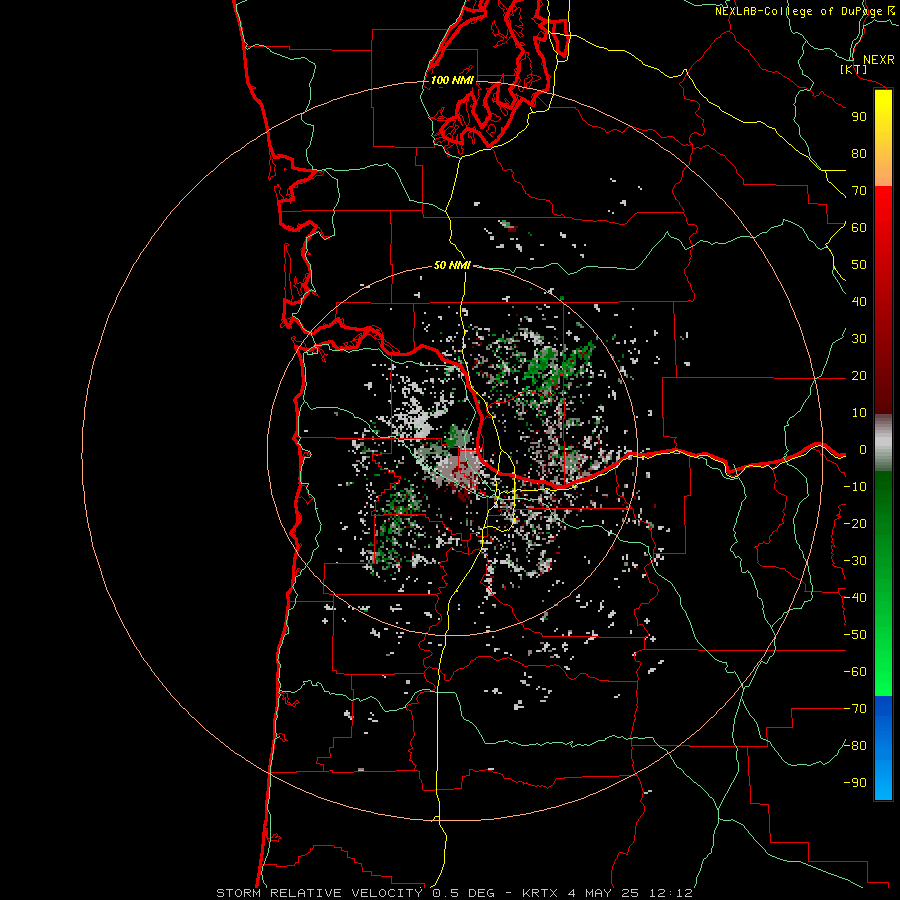Screen dimensions: 900x900
Task: Click the -90 value on velocity scale
Action: (855, 783)
